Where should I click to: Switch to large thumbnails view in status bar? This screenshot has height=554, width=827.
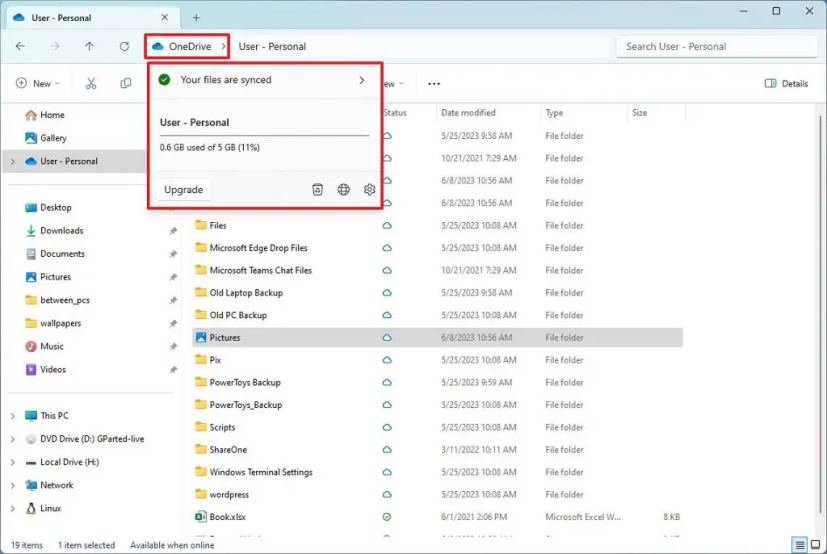coord(815,545)
